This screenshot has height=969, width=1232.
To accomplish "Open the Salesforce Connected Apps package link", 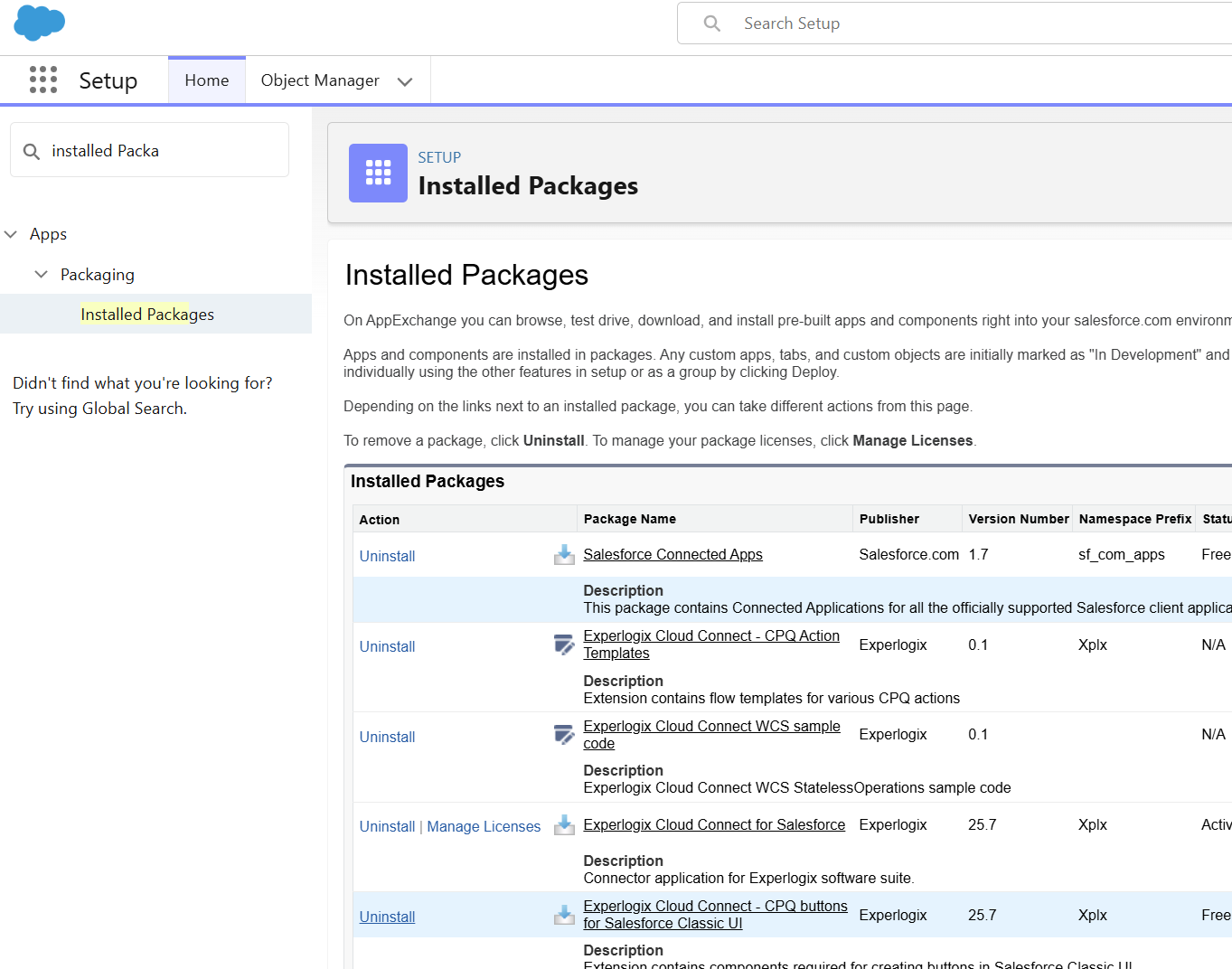I will coord(672,554).
